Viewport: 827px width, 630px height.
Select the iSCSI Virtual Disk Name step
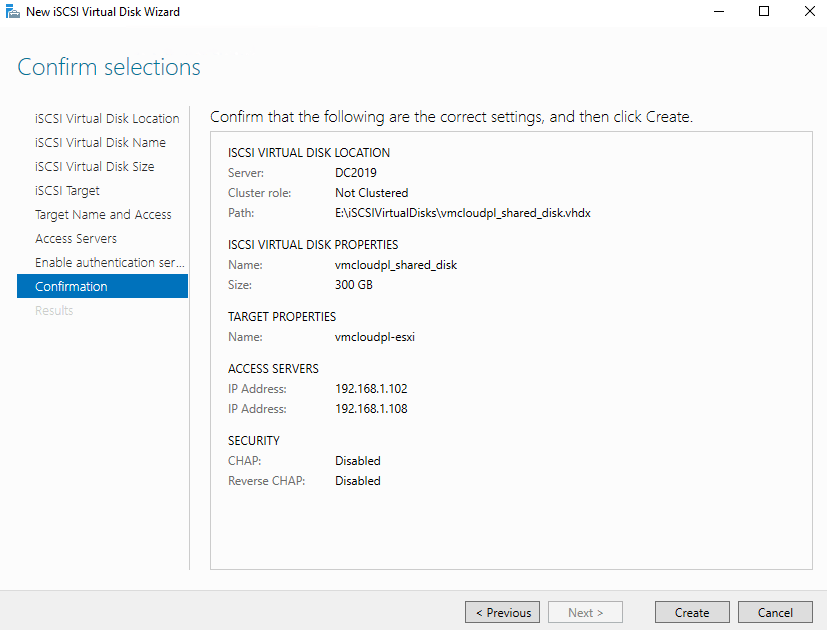tap(100, 142)
